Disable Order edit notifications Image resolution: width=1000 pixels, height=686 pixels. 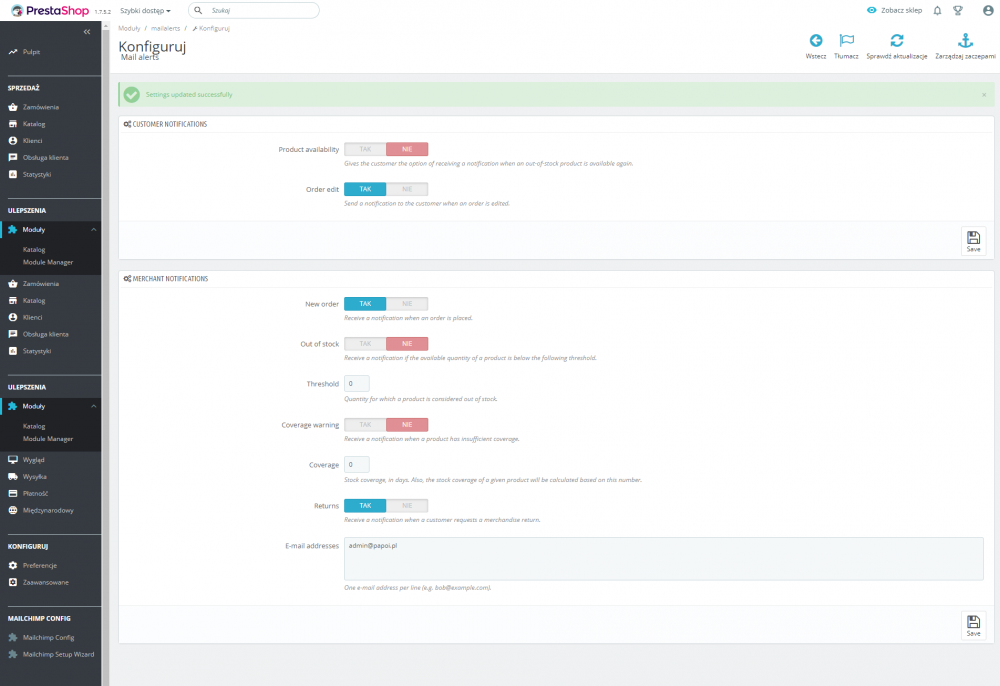[x=408, y=189]
